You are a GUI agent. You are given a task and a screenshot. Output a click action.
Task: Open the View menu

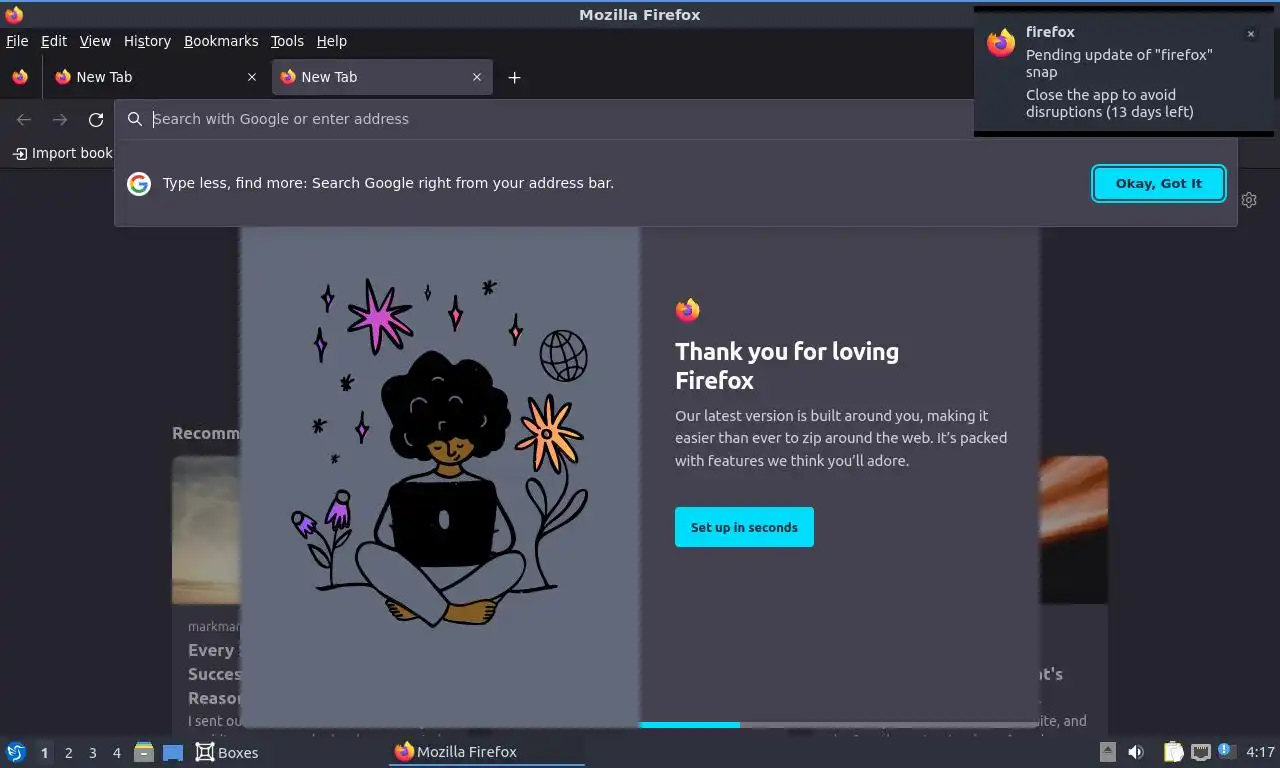click(x=95, y=41)
